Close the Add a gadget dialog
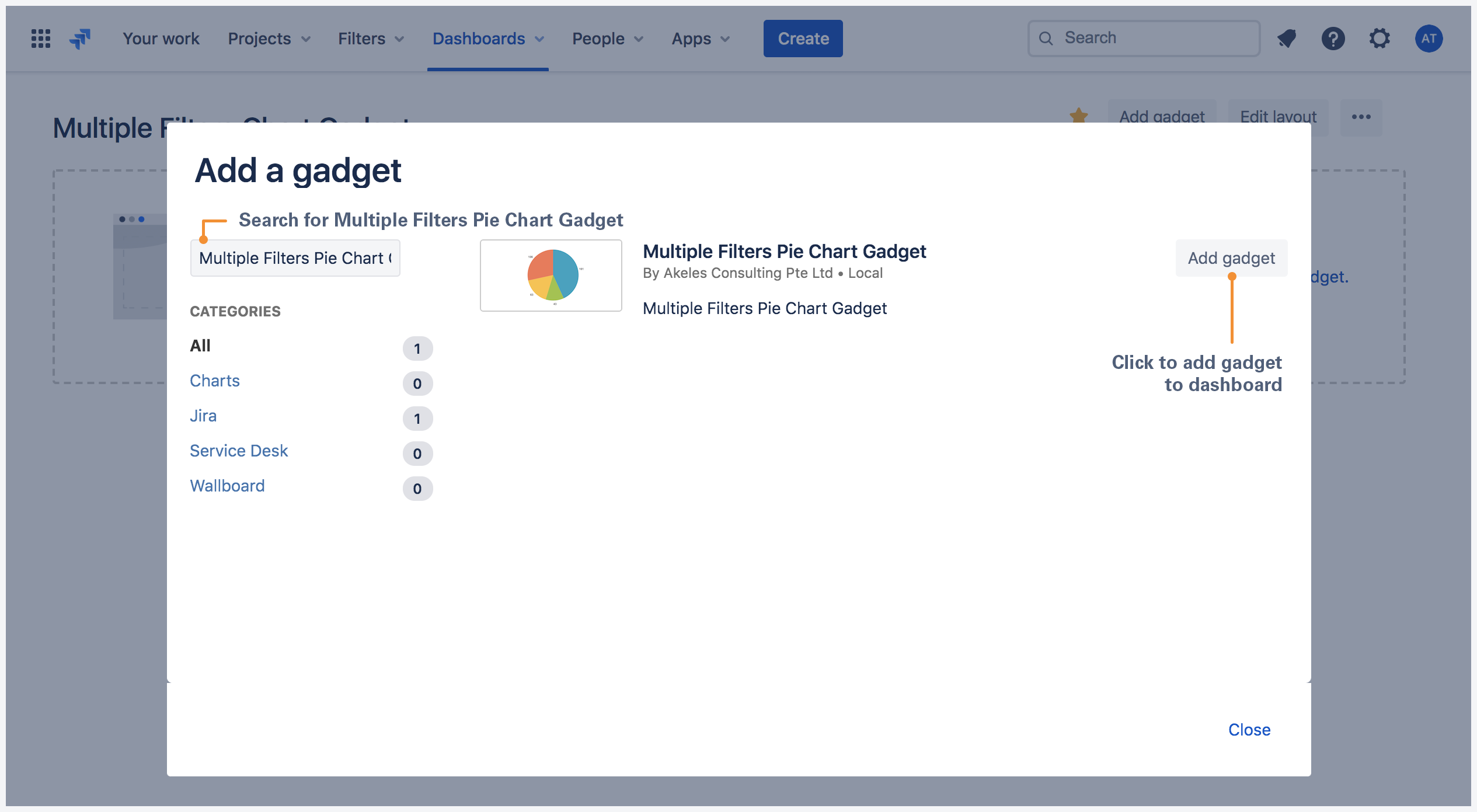The width and height of the screenshot is (1477, 812). tap(1249, 729)
